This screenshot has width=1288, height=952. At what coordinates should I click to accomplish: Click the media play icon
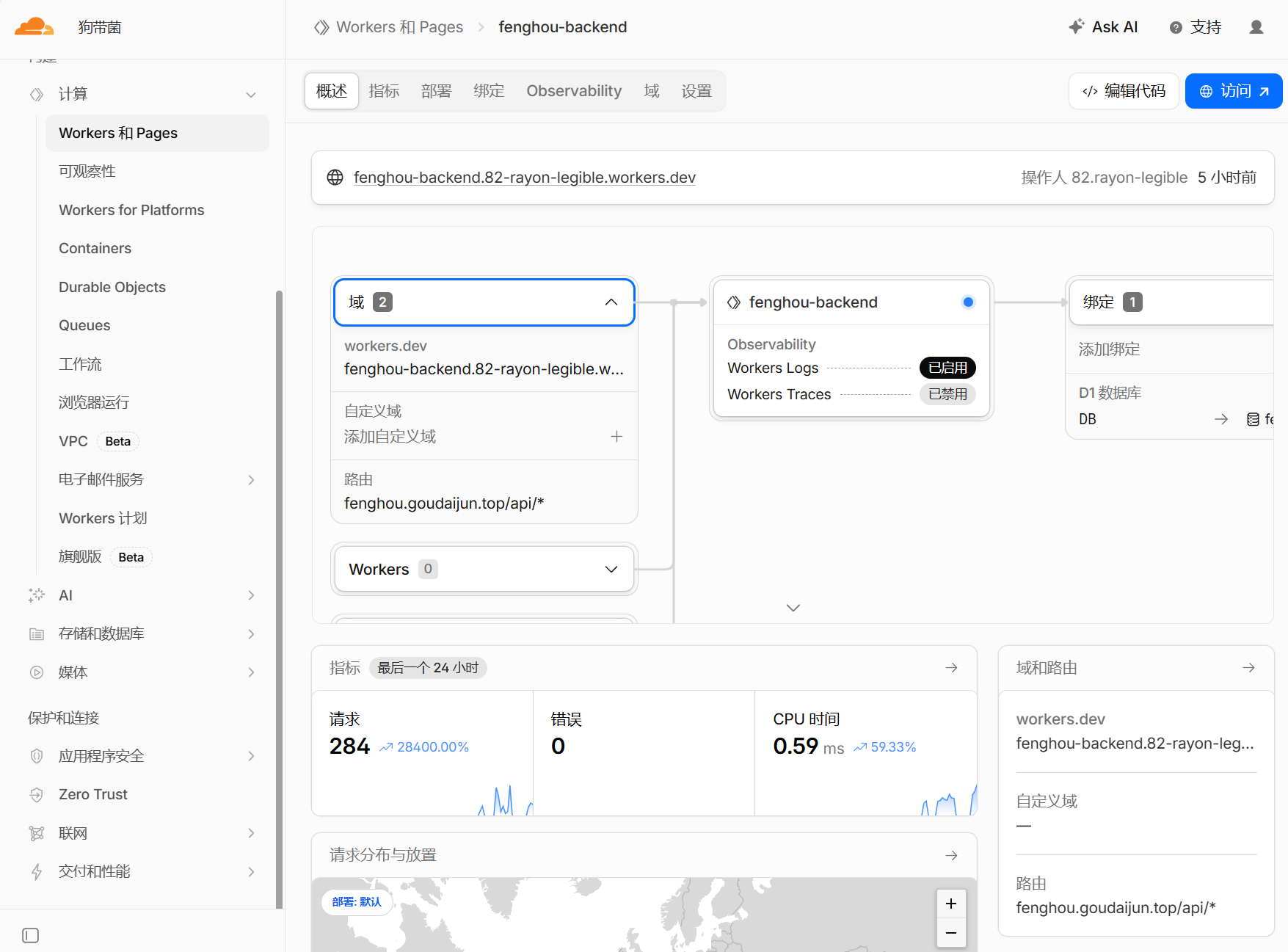pos(37,672)
